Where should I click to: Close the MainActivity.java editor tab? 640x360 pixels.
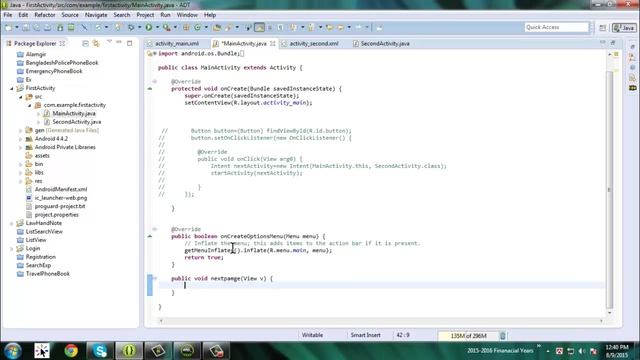coord(273,43)
